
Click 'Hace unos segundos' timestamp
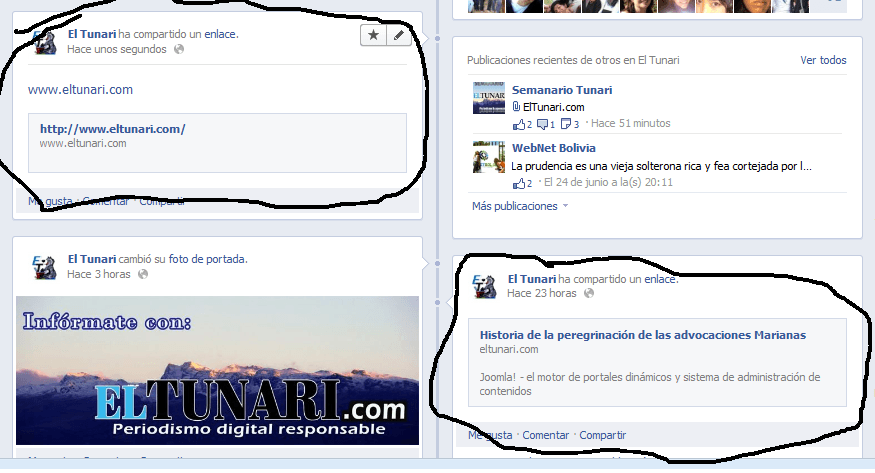117,49
